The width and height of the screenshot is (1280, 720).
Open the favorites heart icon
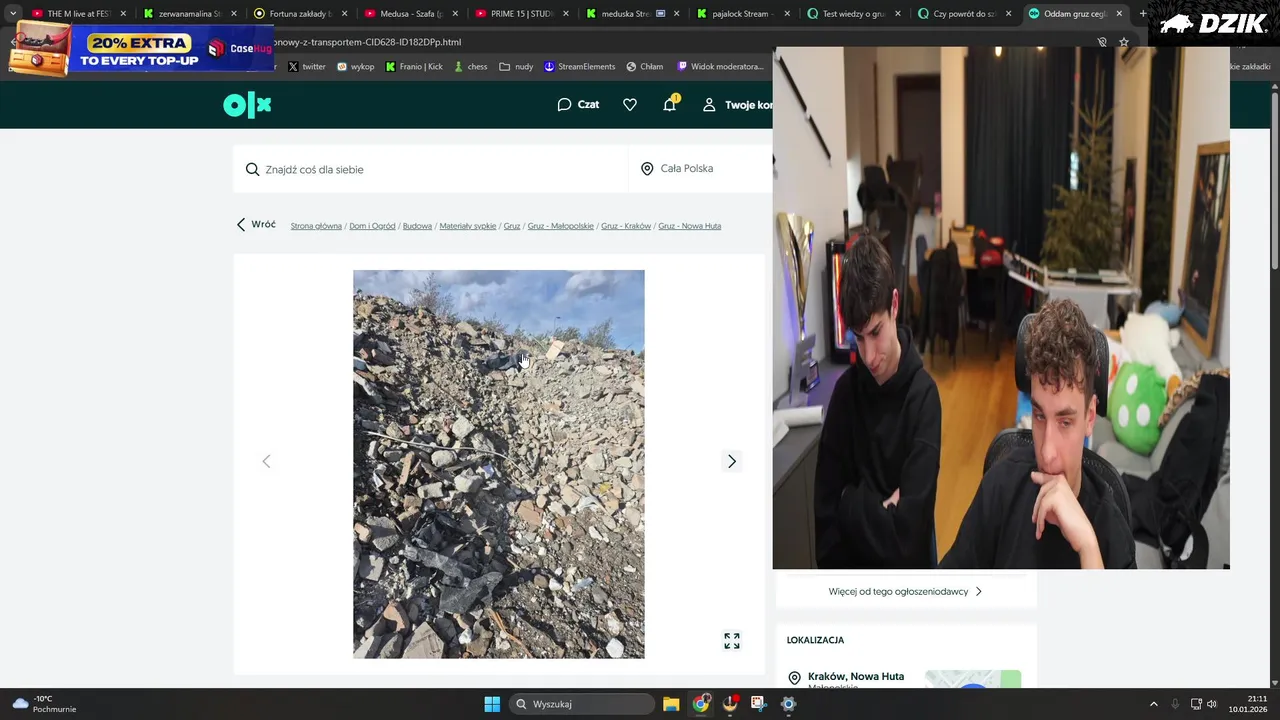point(630,105)
